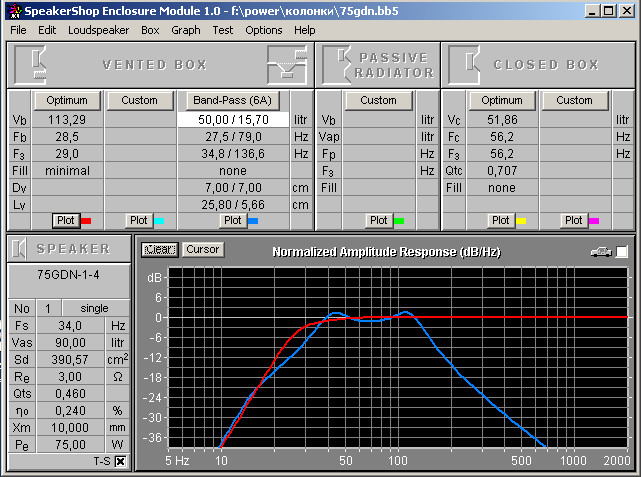Screen dimensions: 641x477
Task: Click the speaker icon in Speaker panel
Action: (x=21, y=249)
